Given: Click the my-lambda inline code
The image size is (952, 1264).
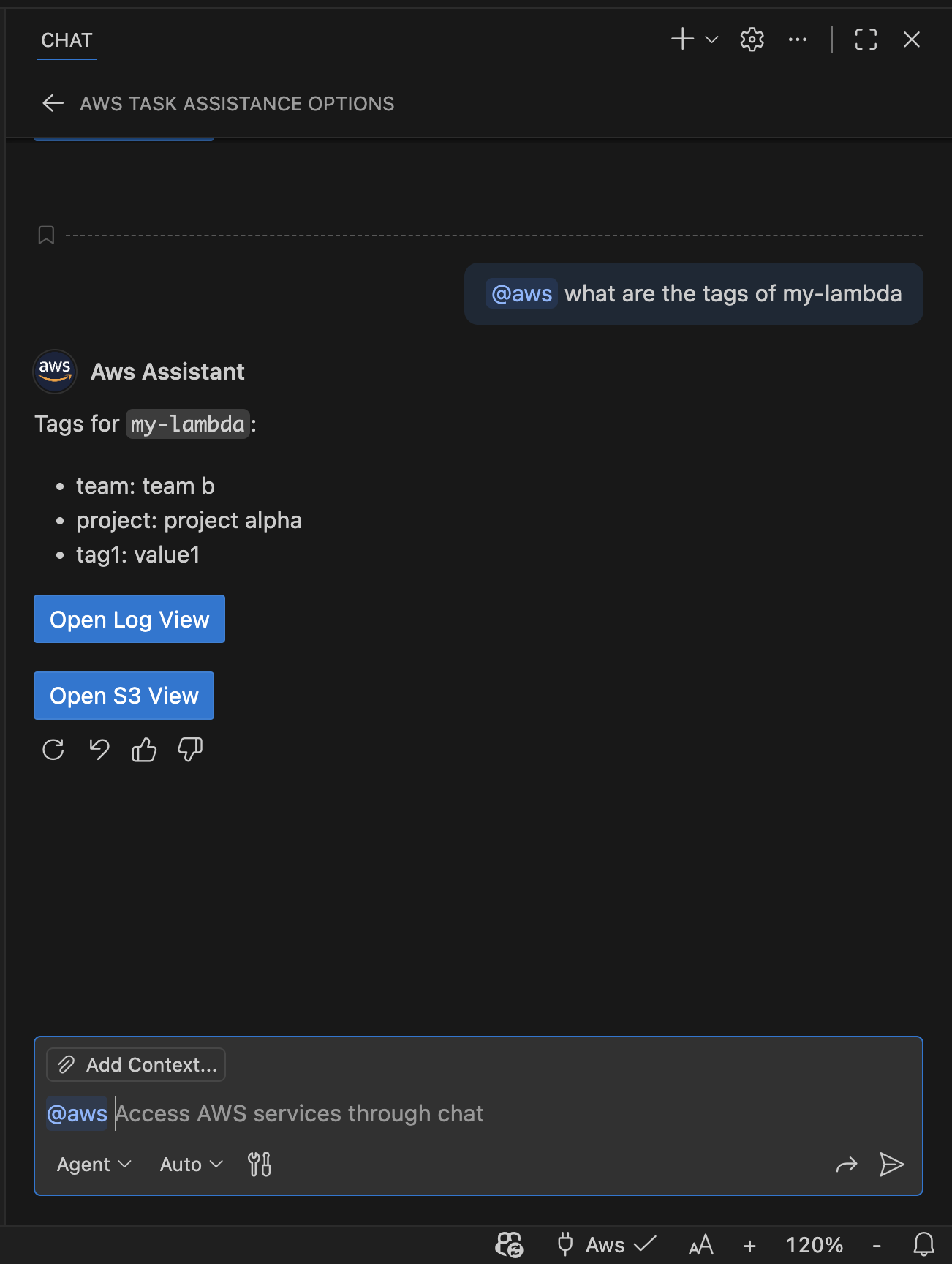Looking at the screenshot, I should 188,424.
